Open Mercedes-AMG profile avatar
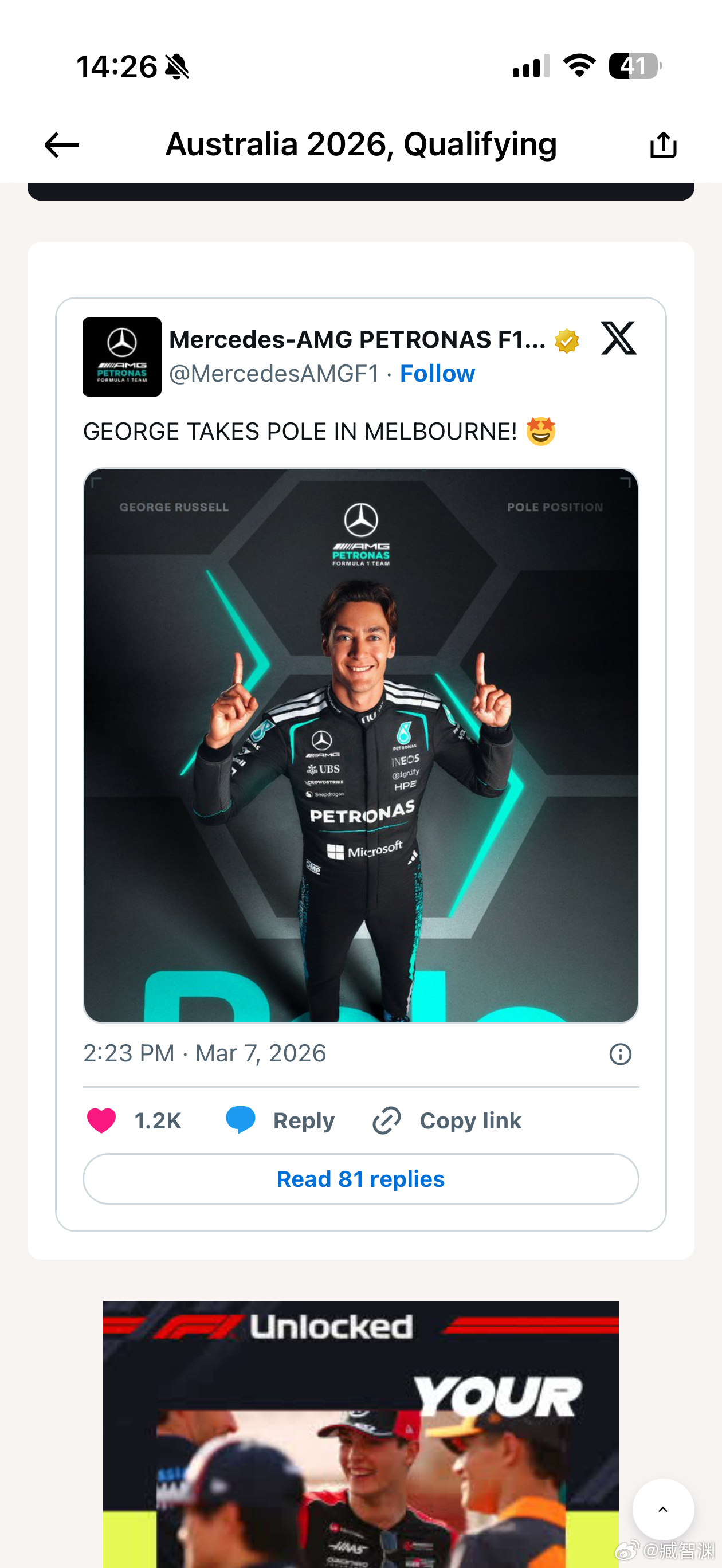722x1568 pixels. [x=121, y=357]
